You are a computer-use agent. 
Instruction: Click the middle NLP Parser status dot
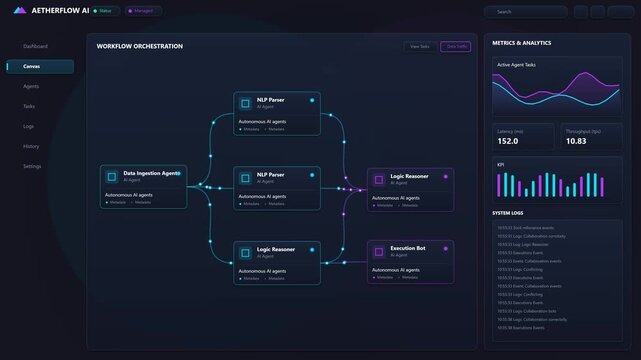click(312, 175)
